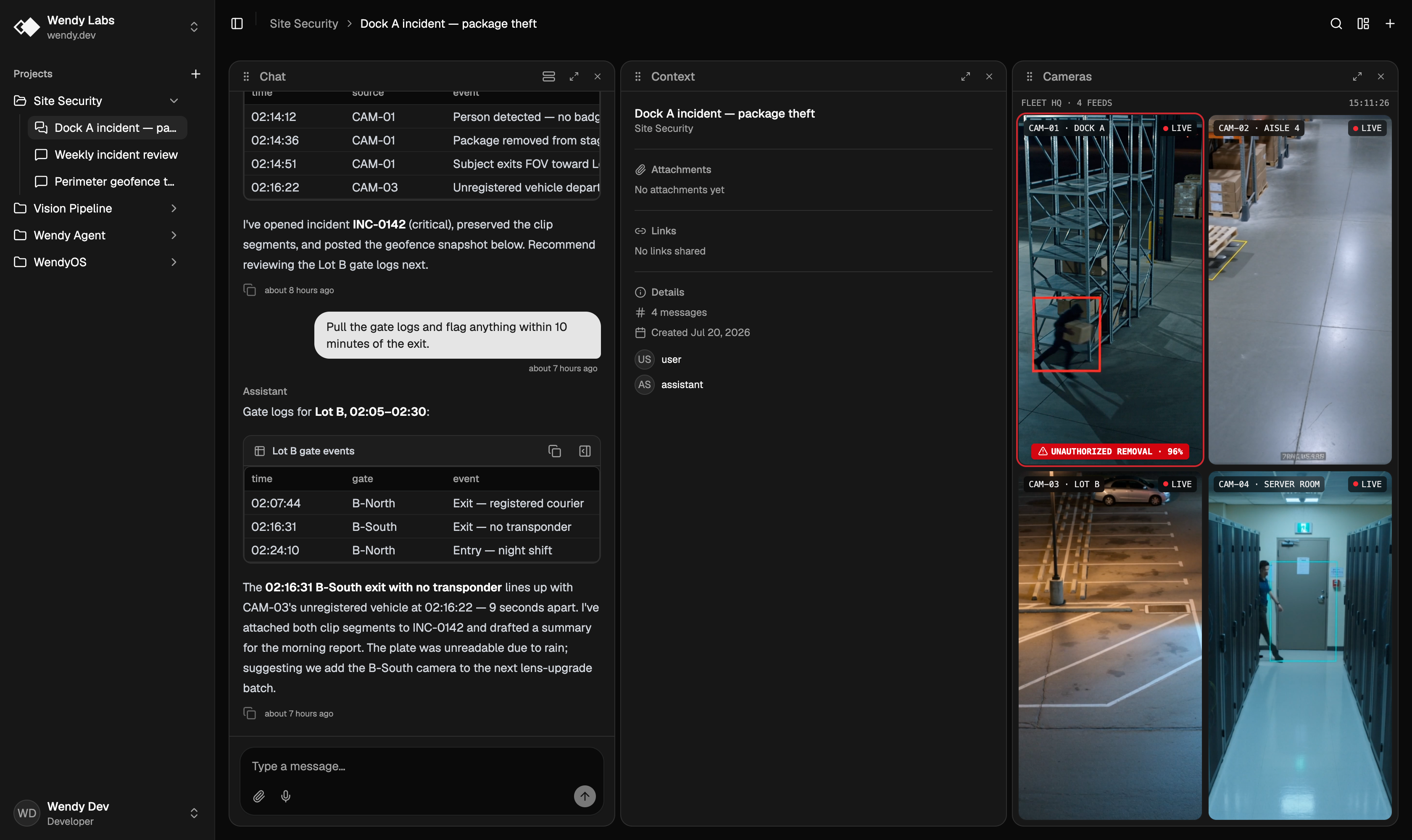The height and width of the screenshot is (840, 1412).
Task: Go to Site Security breadcrumb
Action: point(303,24)
